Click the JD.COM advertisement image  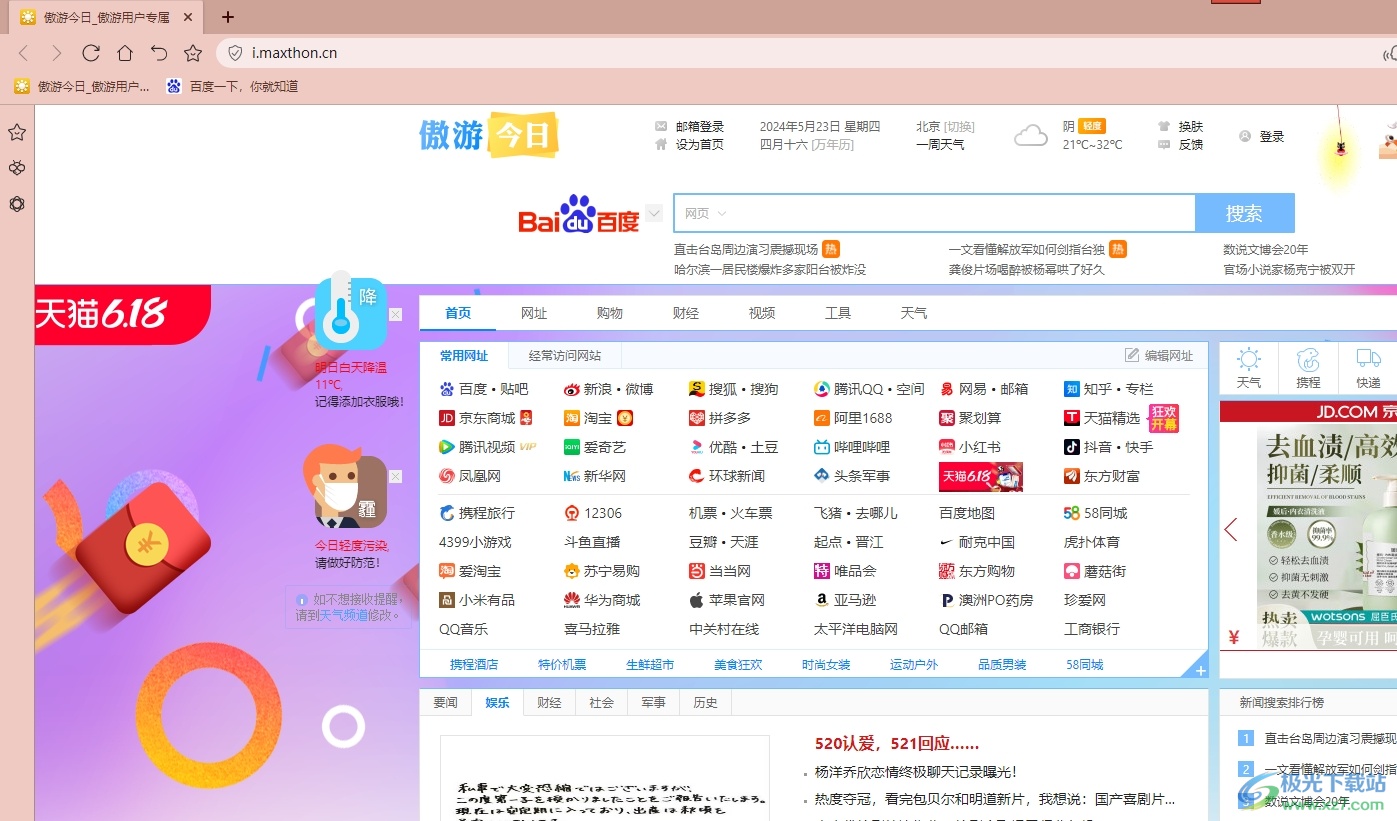[x=1308, y=526]
